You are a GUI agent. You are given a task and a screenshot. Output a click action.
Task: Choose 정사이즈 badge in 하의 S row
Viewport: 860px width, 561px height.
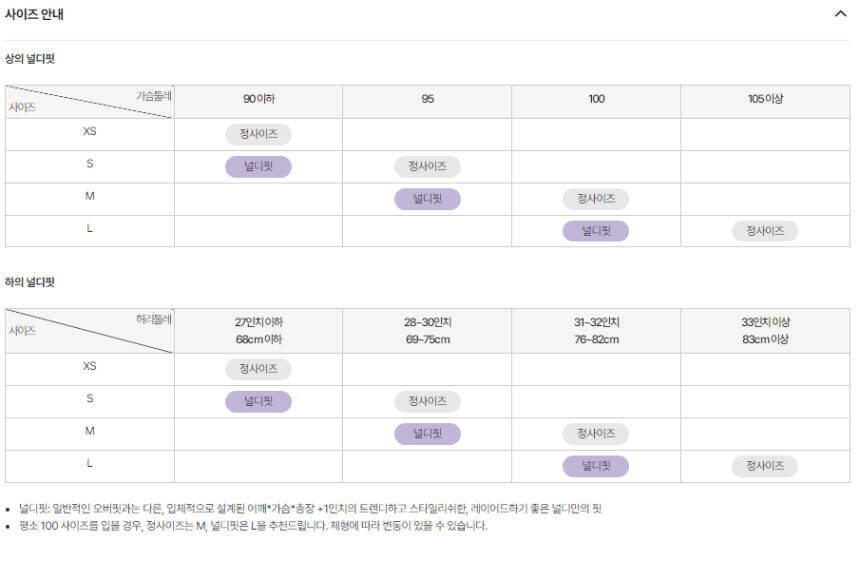pos(427,401)
